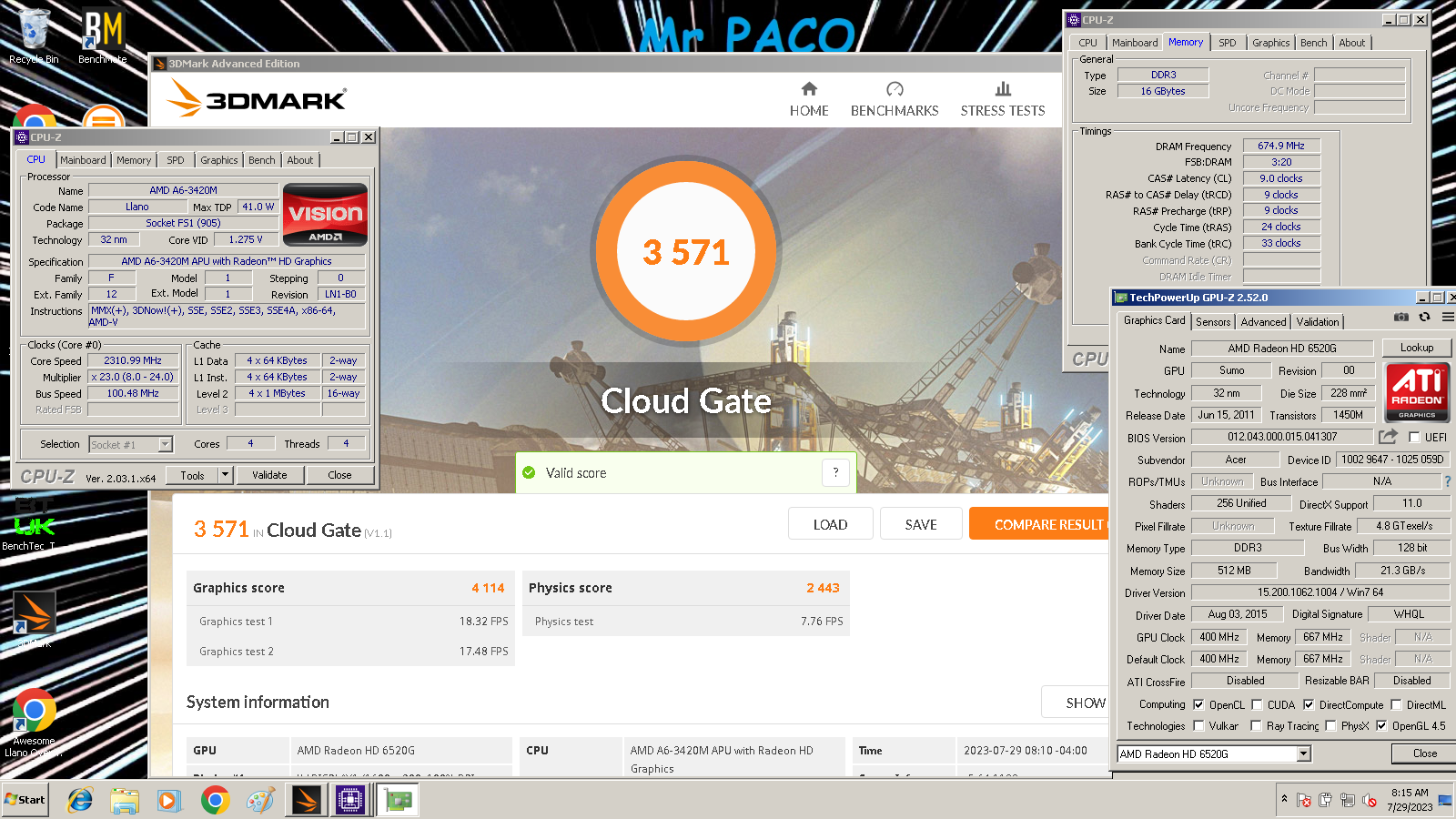Show hidden tray icons arrow
This screenshot has height=819, width=1456.
pyautogui.click(x=1284, y=799)
